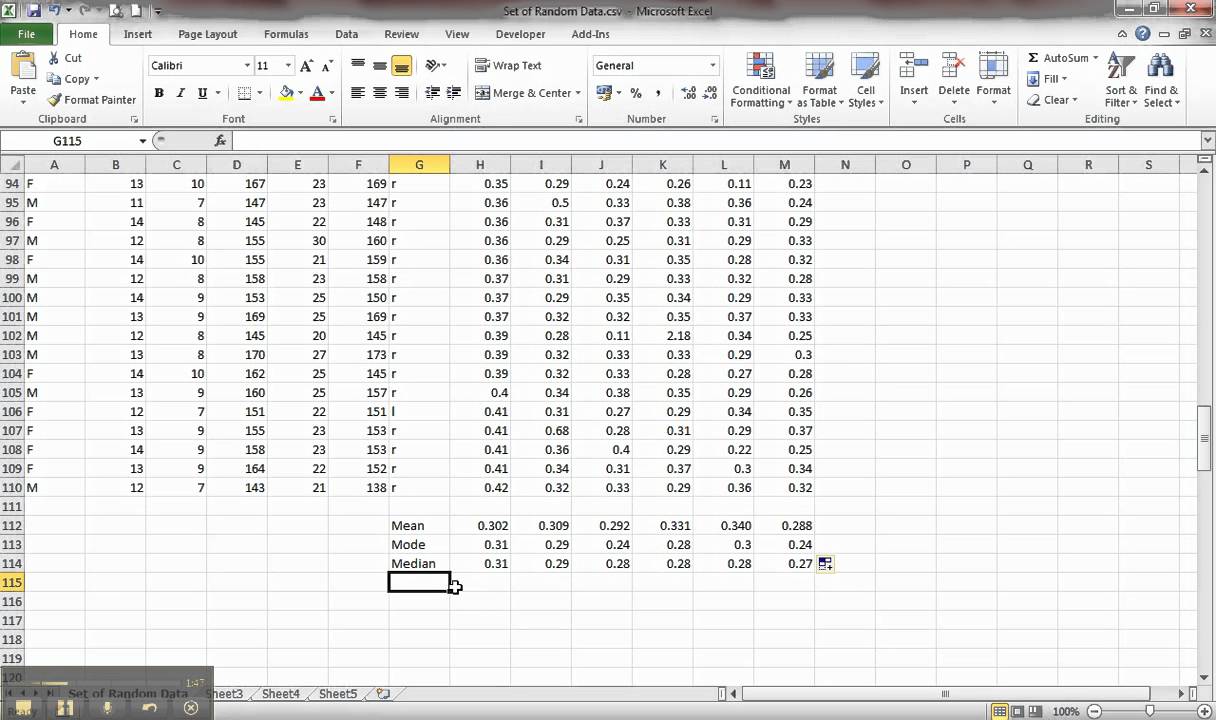The image size is (1216, 720).
Task: Switch to the Formulas ribbon tab
Action: [286, 34]
